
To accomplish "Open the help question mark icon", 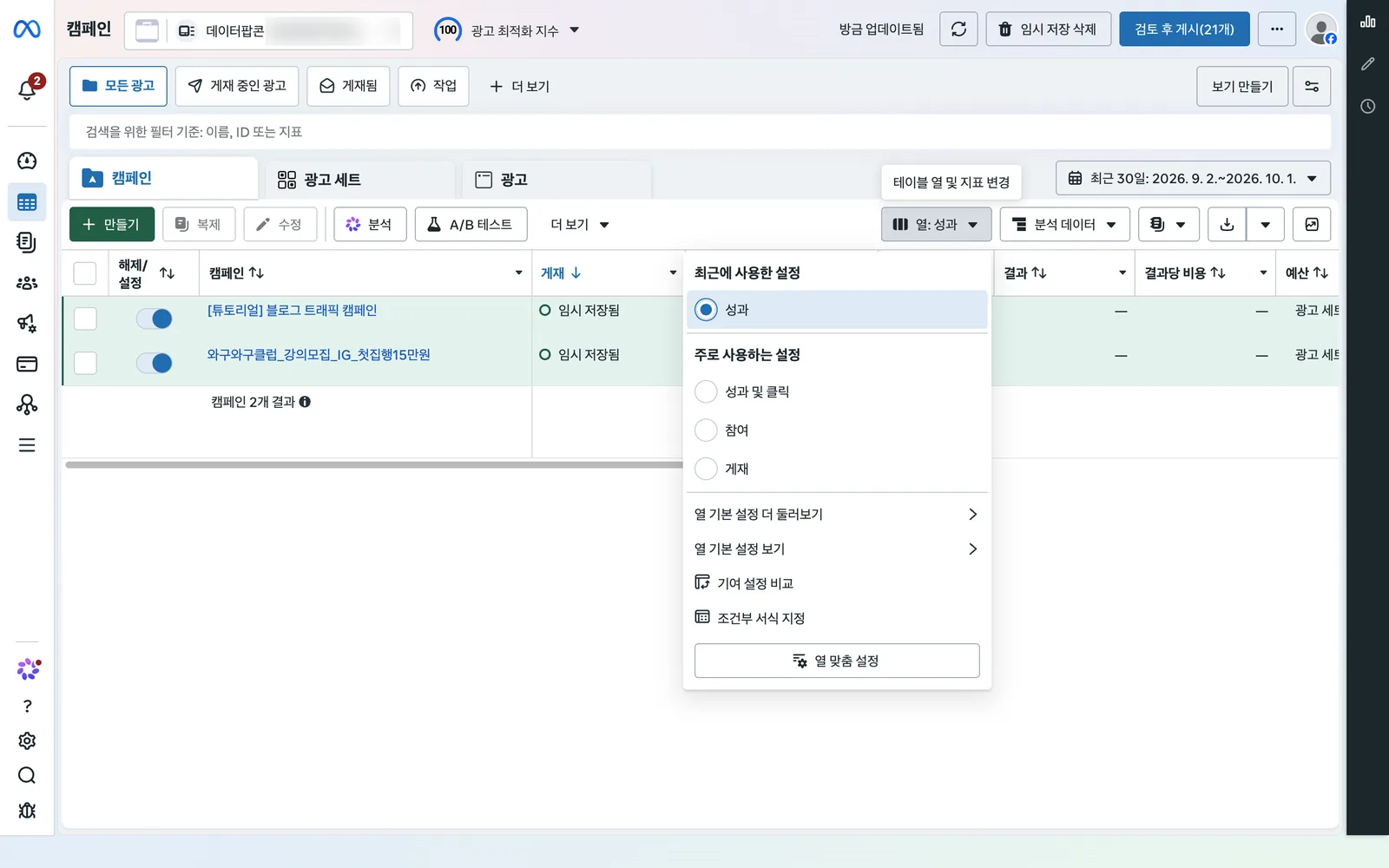I will (x=27, y=707).
